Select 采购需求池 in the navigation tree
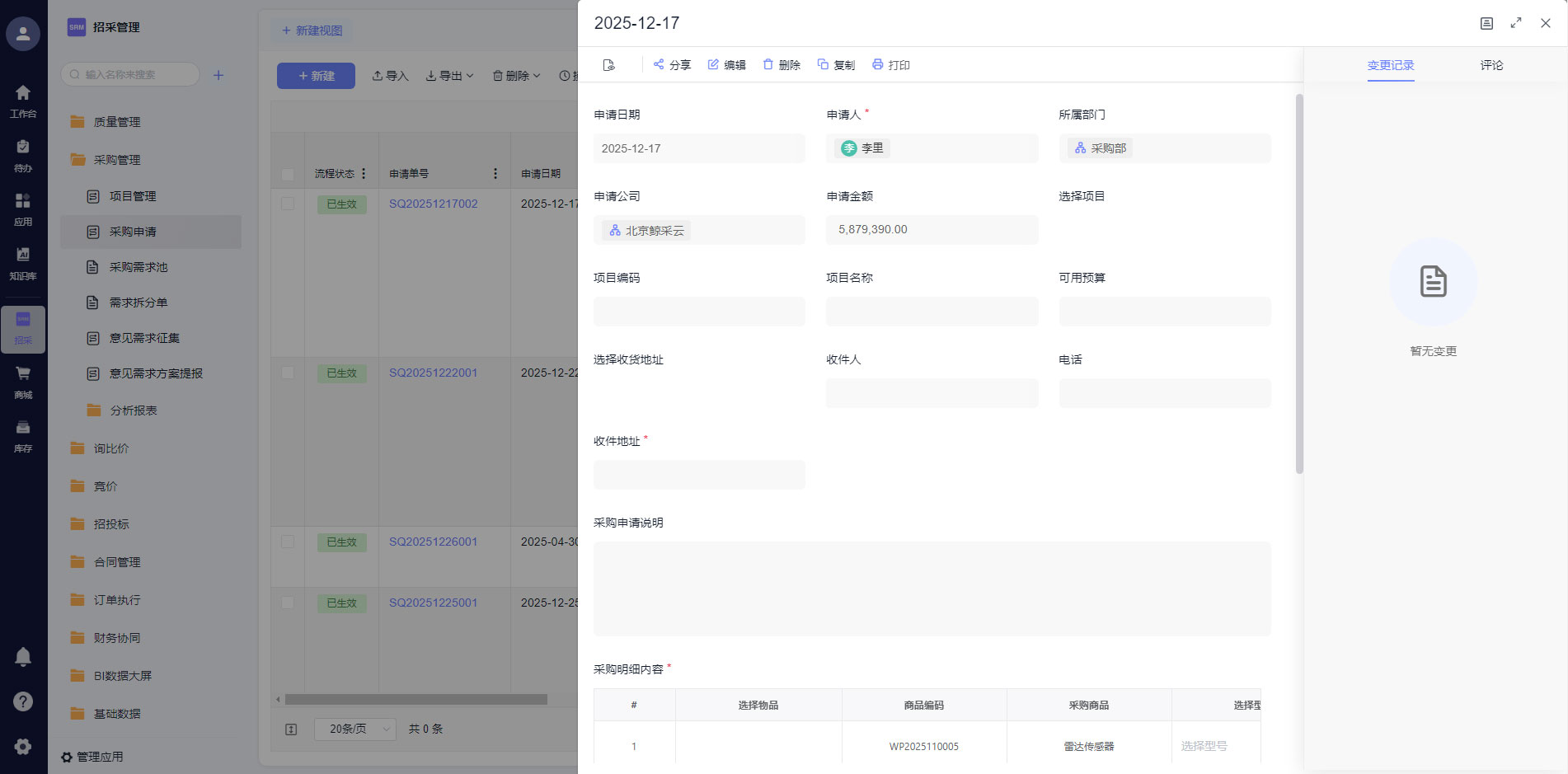 coord(138,267)
